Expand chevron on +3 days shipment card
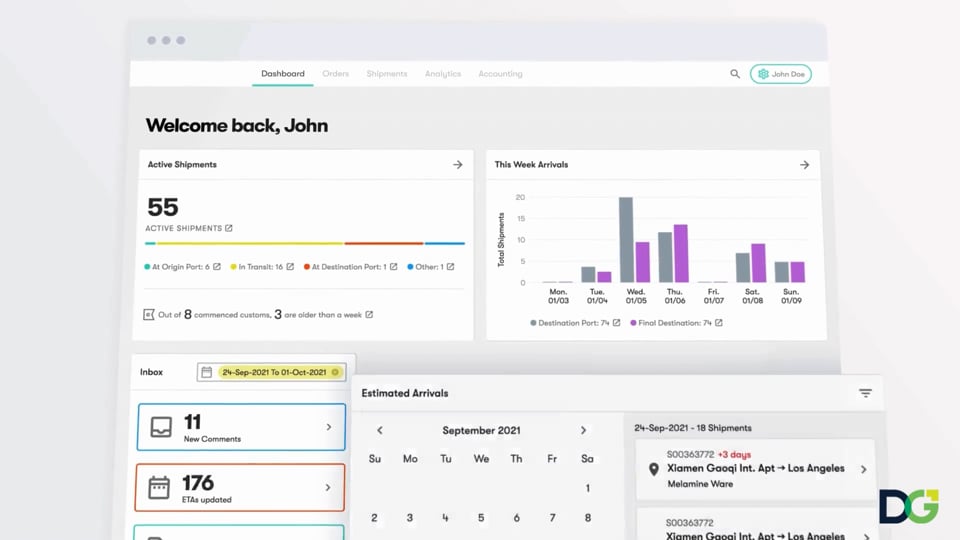This screenshot has width=960, height=540. point(863,470)
